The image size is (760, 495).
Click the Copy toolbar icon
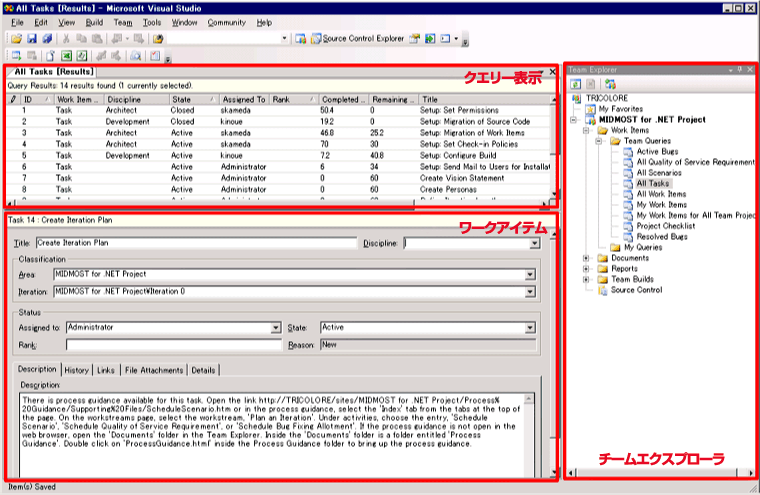81,39
